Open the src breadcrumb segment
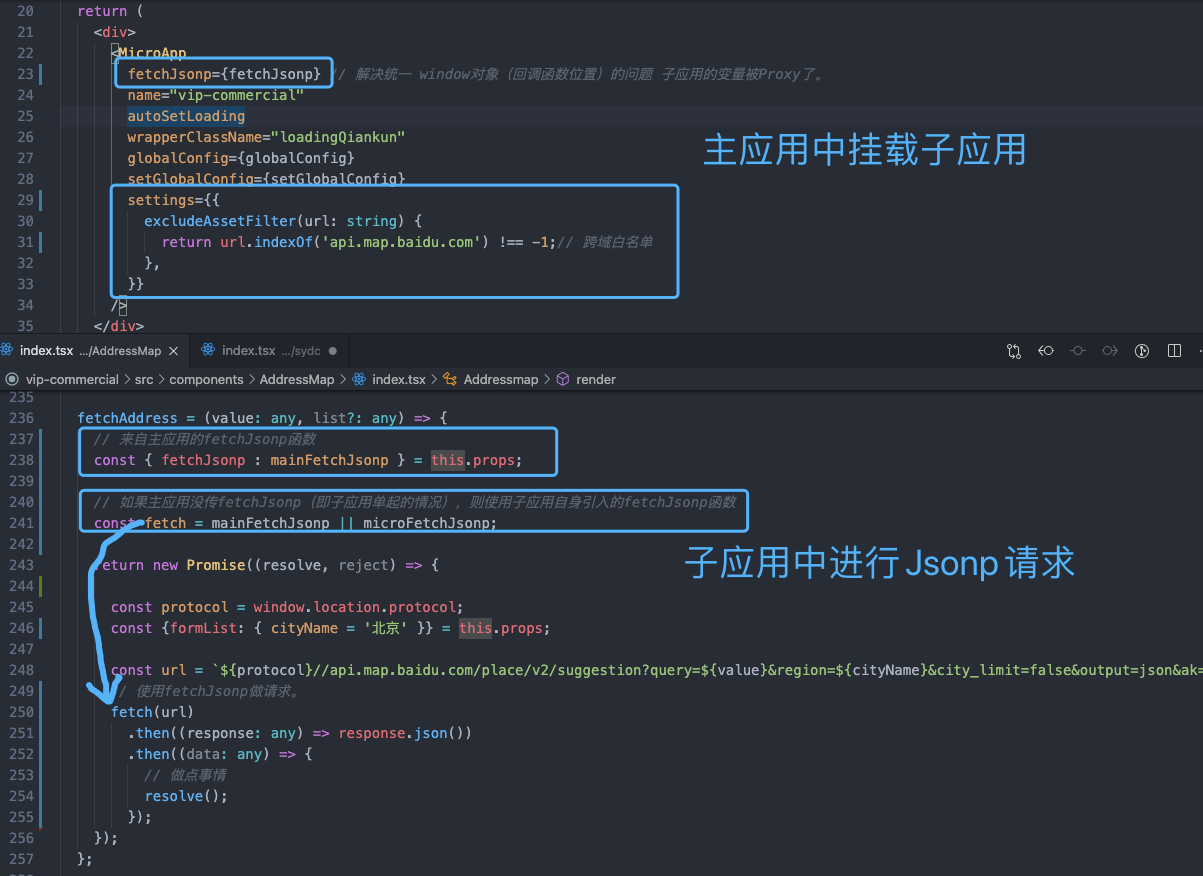Screen dimensions: 1203x876 (x=143, y=380)
